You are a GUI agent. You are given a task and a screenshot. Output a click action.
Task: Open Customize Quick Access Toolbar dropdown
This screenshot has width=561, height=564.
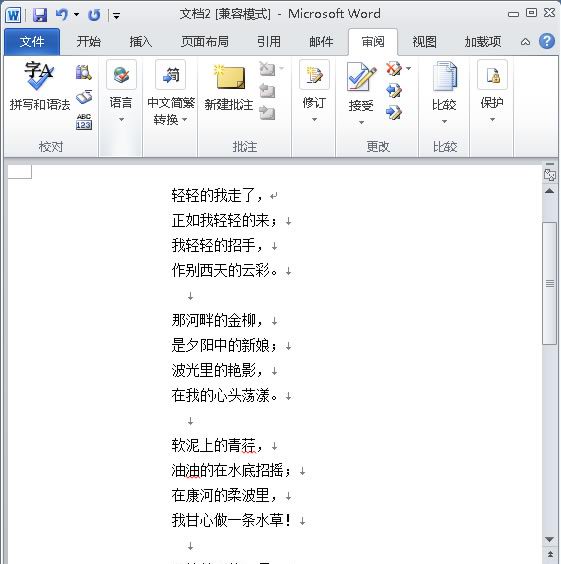116,15
